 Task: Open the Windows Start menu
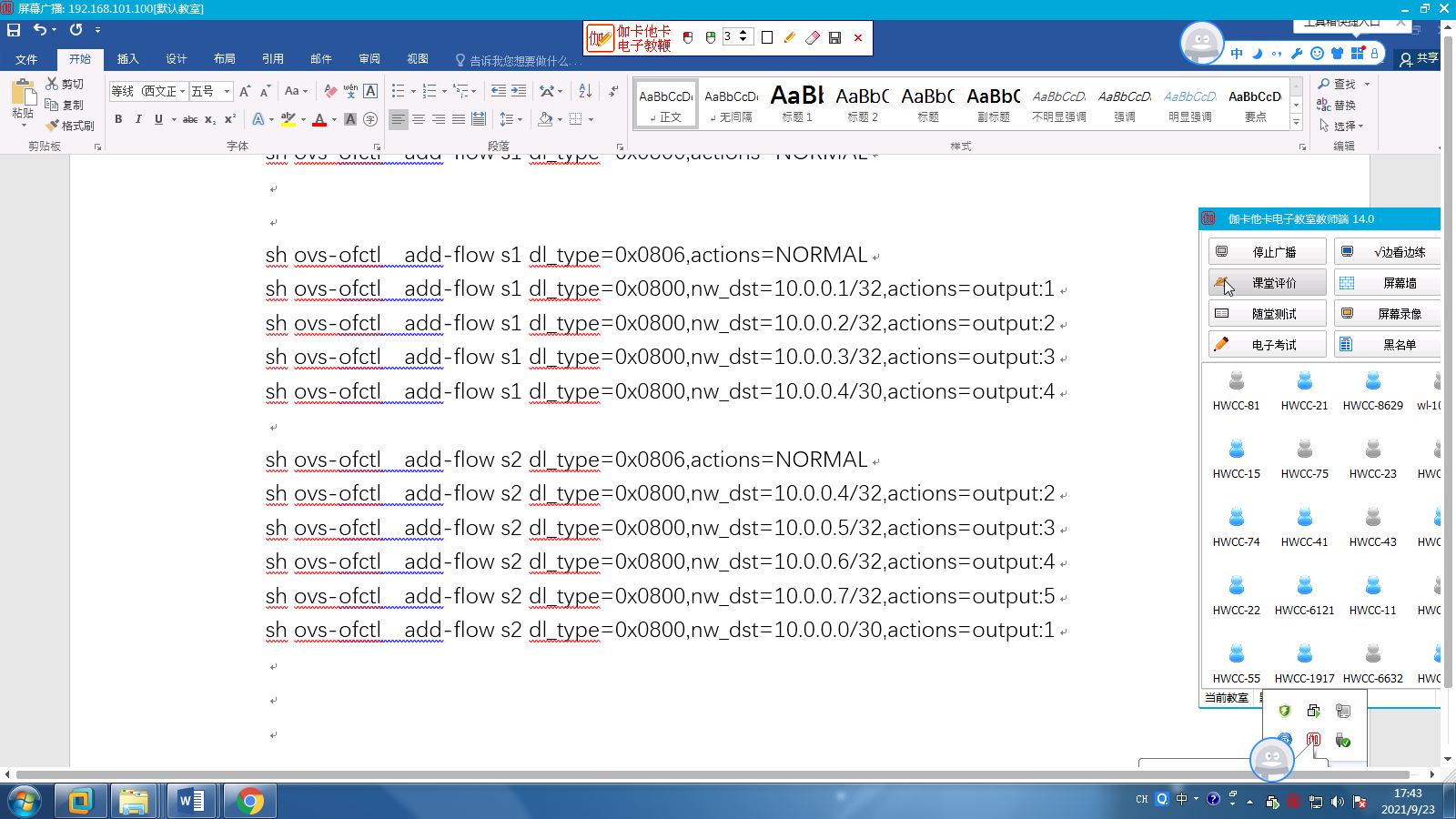(25, 802)
